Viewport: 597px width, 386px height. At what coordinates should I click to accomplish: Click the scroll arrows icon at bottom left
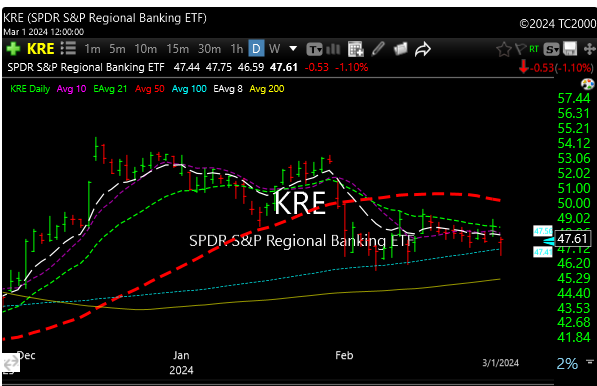(x=10, y=363)
